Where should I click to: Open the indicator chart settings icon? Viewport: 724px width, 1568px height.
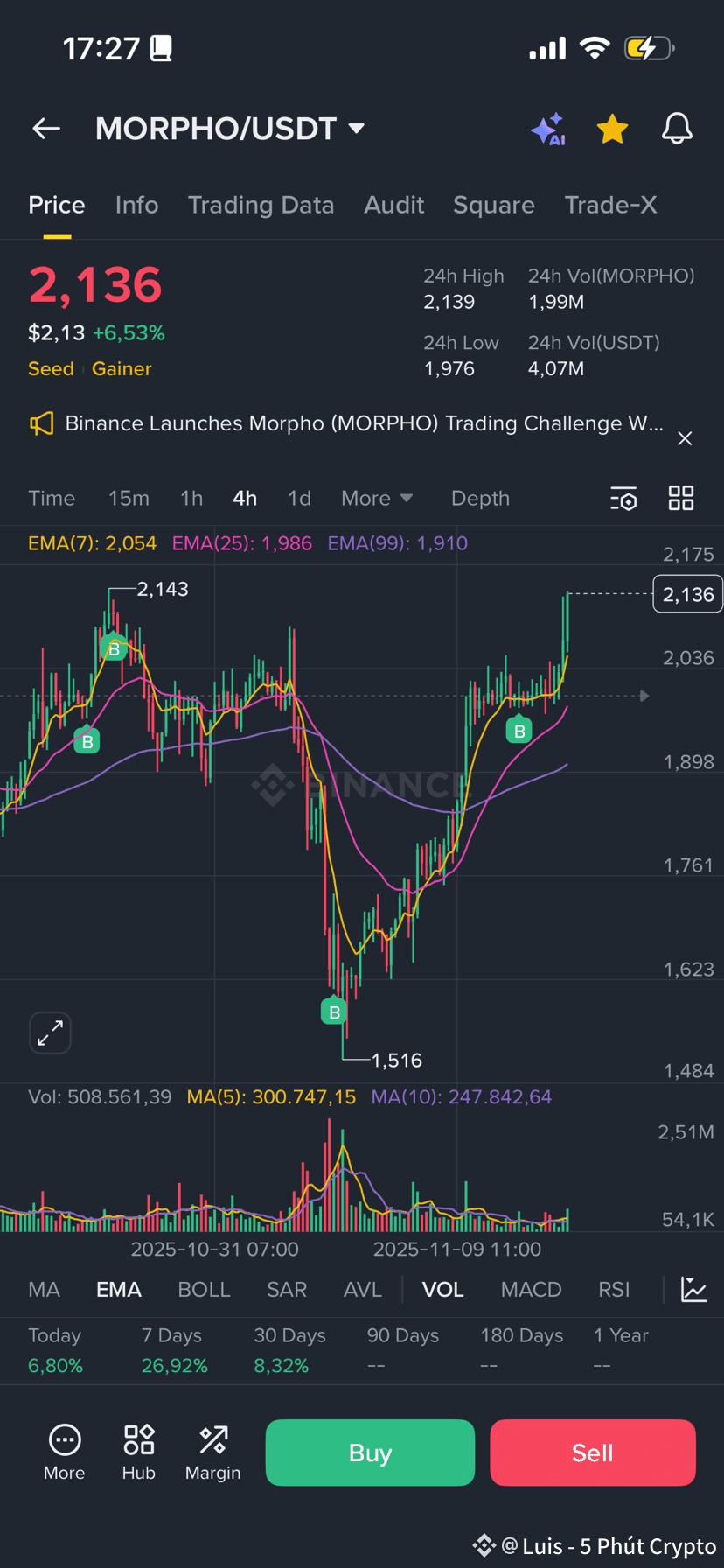pyautogui.click(x=693, y=1290)
